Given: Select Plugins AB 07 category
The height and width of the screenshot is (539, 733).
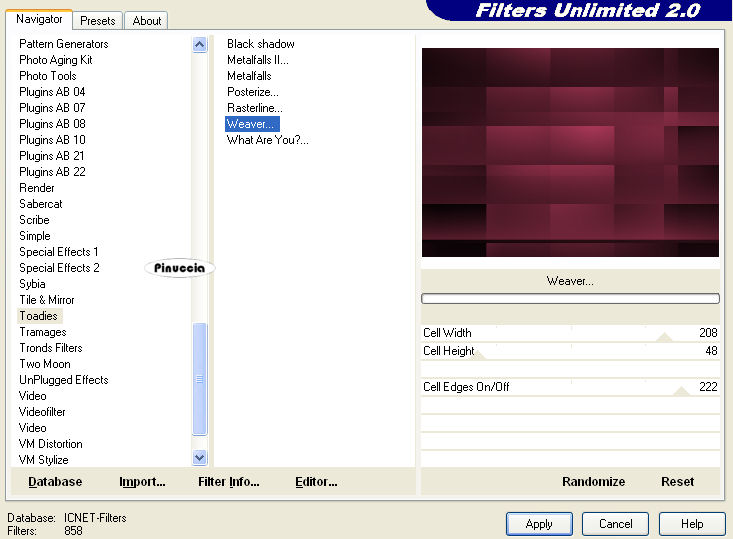Looking at the screenshot, I should click(x=52, y=108).
